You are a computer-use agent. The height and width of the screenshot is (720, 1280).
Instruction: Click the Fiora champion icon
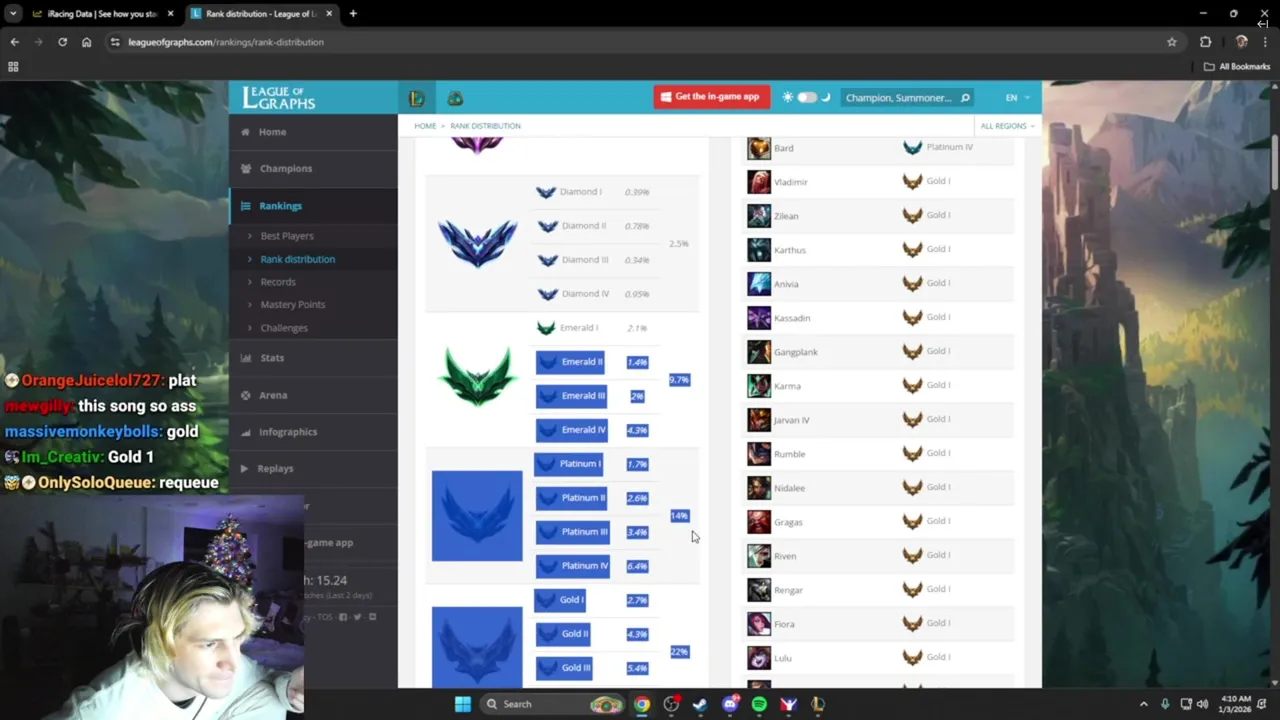(x=759, y=624)
